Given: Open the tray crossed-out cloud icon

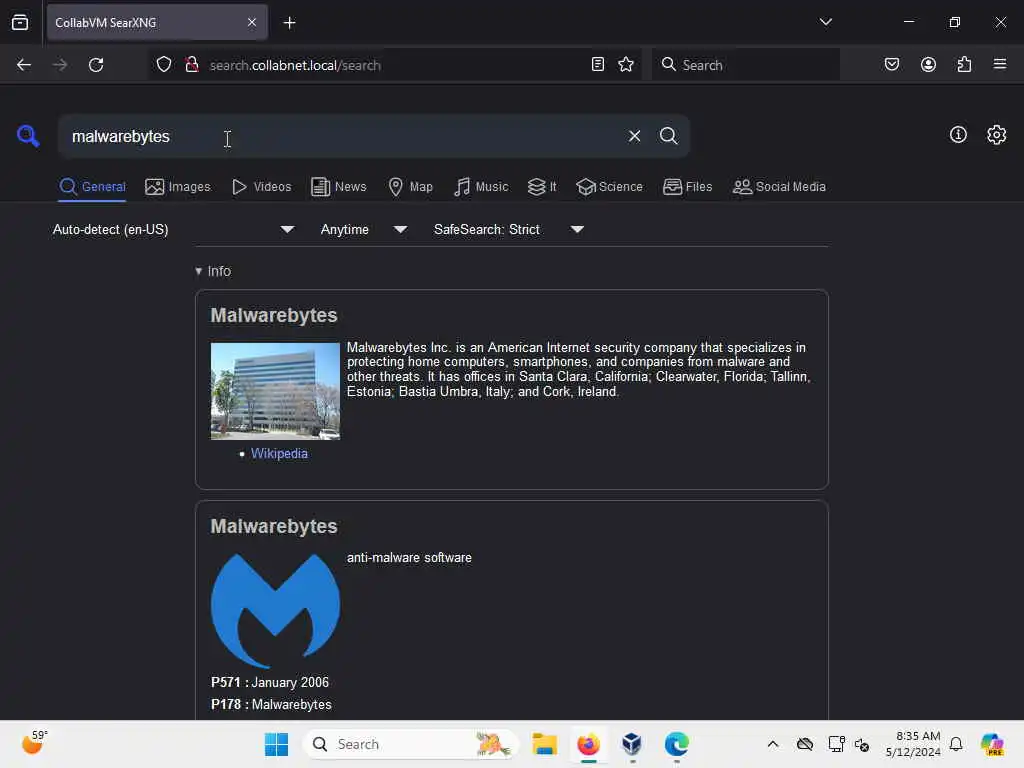Looking at the screenshot, I should (805, 744).
